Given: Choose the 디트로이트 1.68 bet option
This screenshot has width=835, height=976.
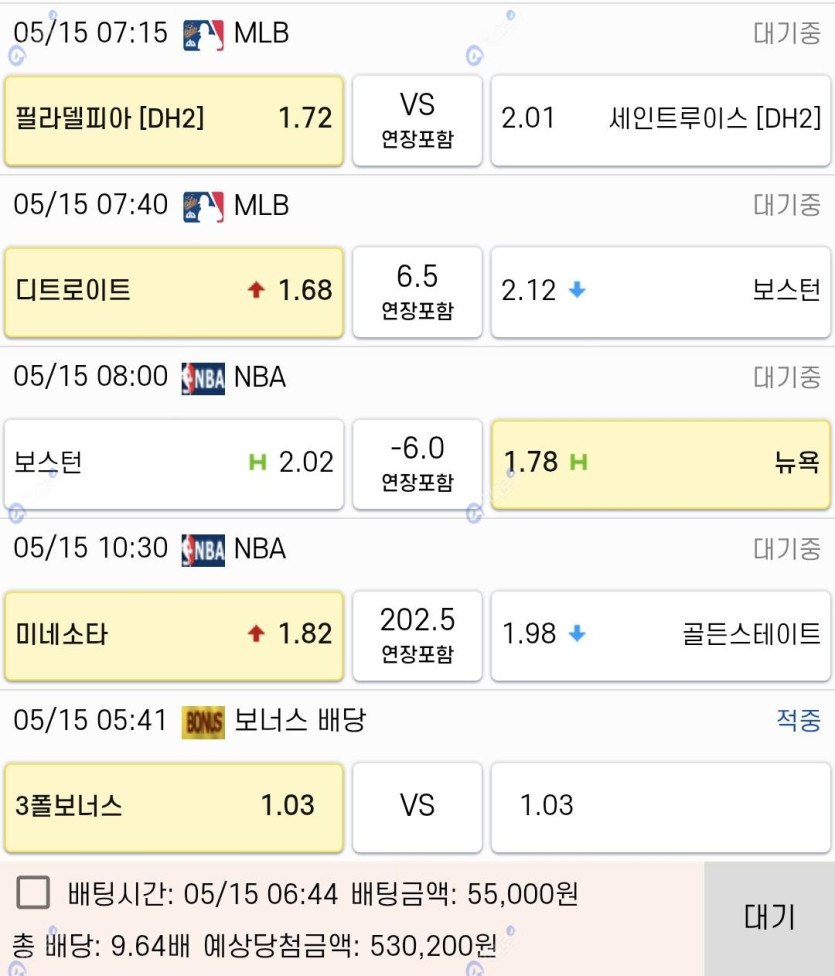Looking at the screenshot, I should coord(174,292).
